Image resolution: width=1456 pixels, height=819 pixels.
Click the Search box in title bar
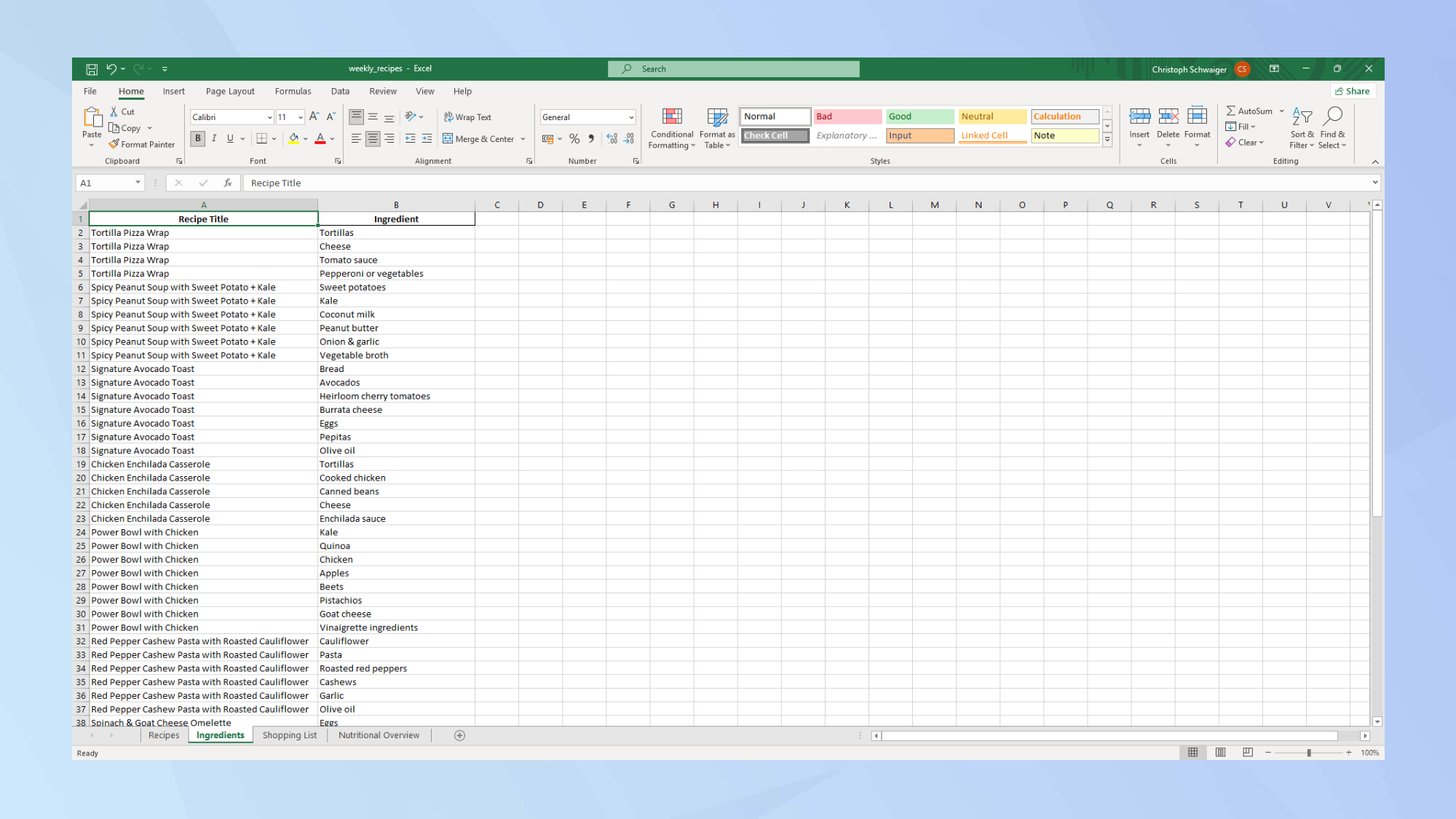point(734,69)
